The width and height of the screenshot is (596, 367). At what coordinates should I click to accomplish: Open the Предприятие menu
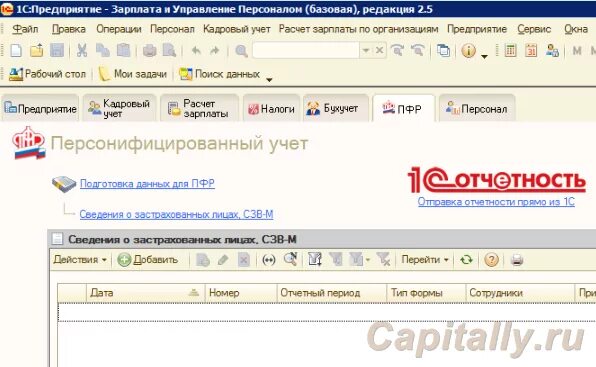point(477,29)
